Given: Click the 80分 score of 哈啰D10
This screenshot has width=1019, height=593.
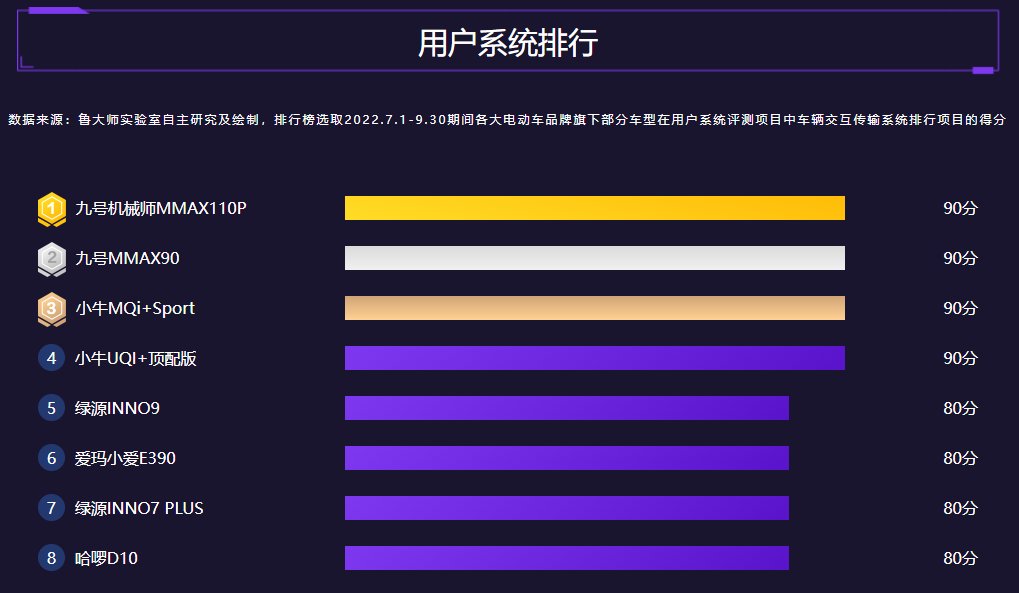Looking at the screenshot, I should (960, 558).
